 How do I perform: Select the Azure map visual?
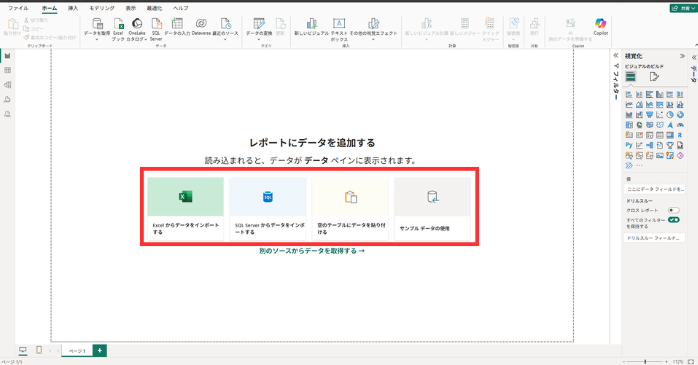670,125
